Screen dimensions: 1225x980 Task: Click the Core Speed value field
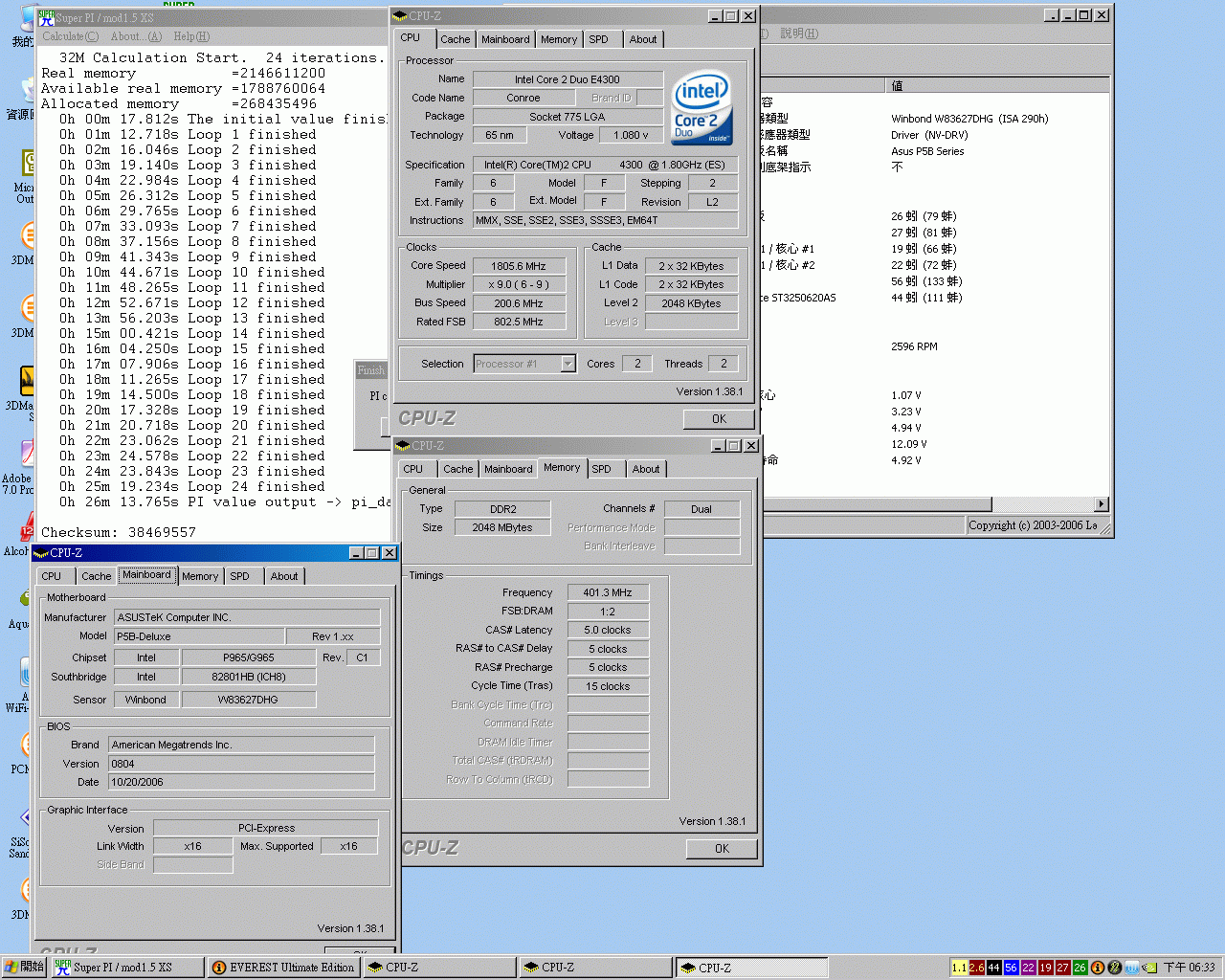tap(519, 266)
